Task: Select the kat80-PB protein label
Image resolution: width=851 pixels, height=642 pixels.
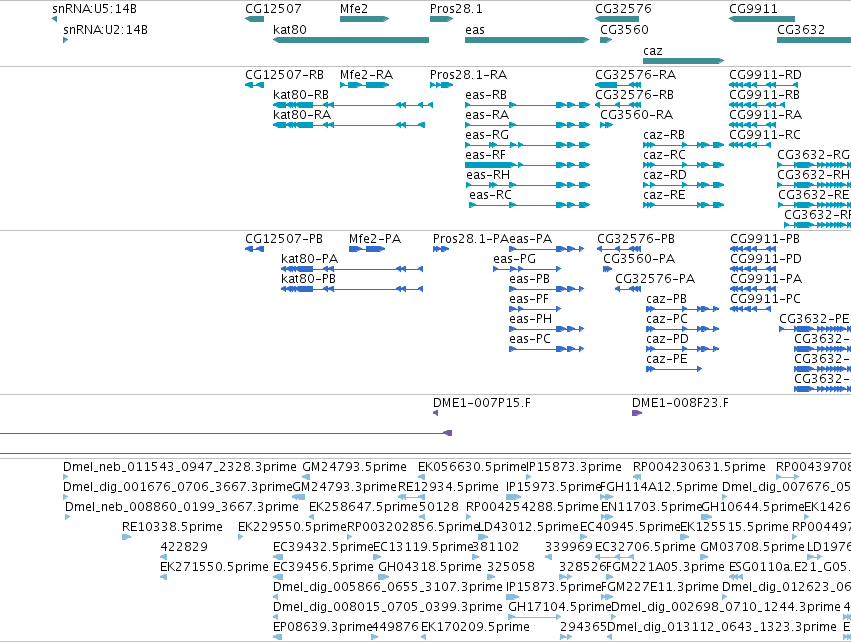Action: [x=308, y=279]
